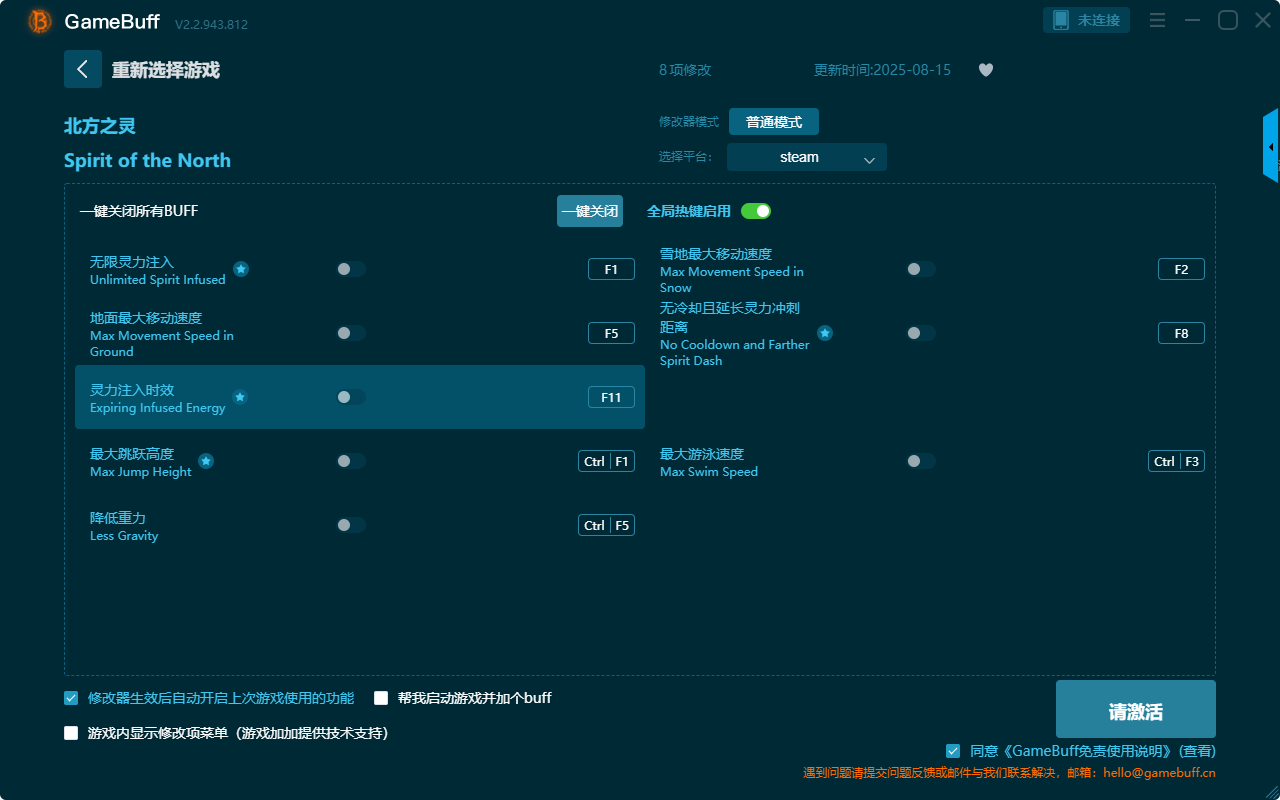
Task: Click the F2 hotkey for Snow speed
Action: click(1181, 269)
